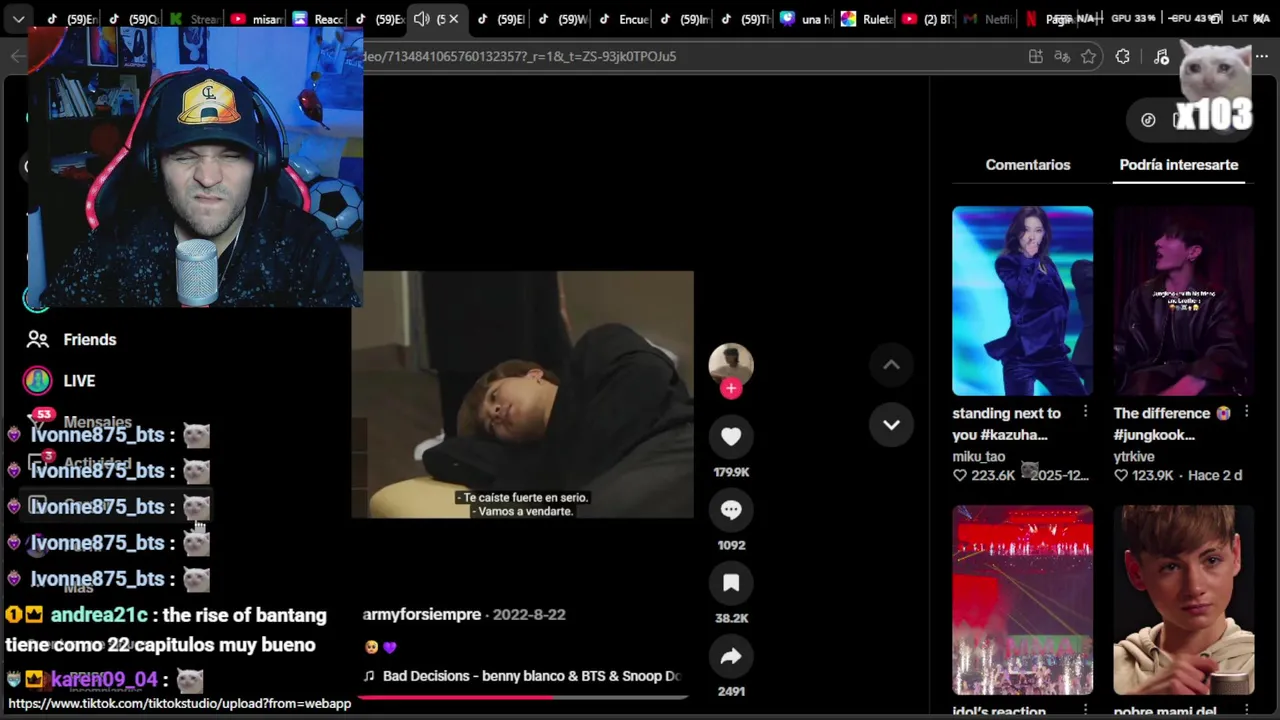1280x720 pixels.
Task: Open browser extensions puzzle icon
Action: [x=1122, y=56]
